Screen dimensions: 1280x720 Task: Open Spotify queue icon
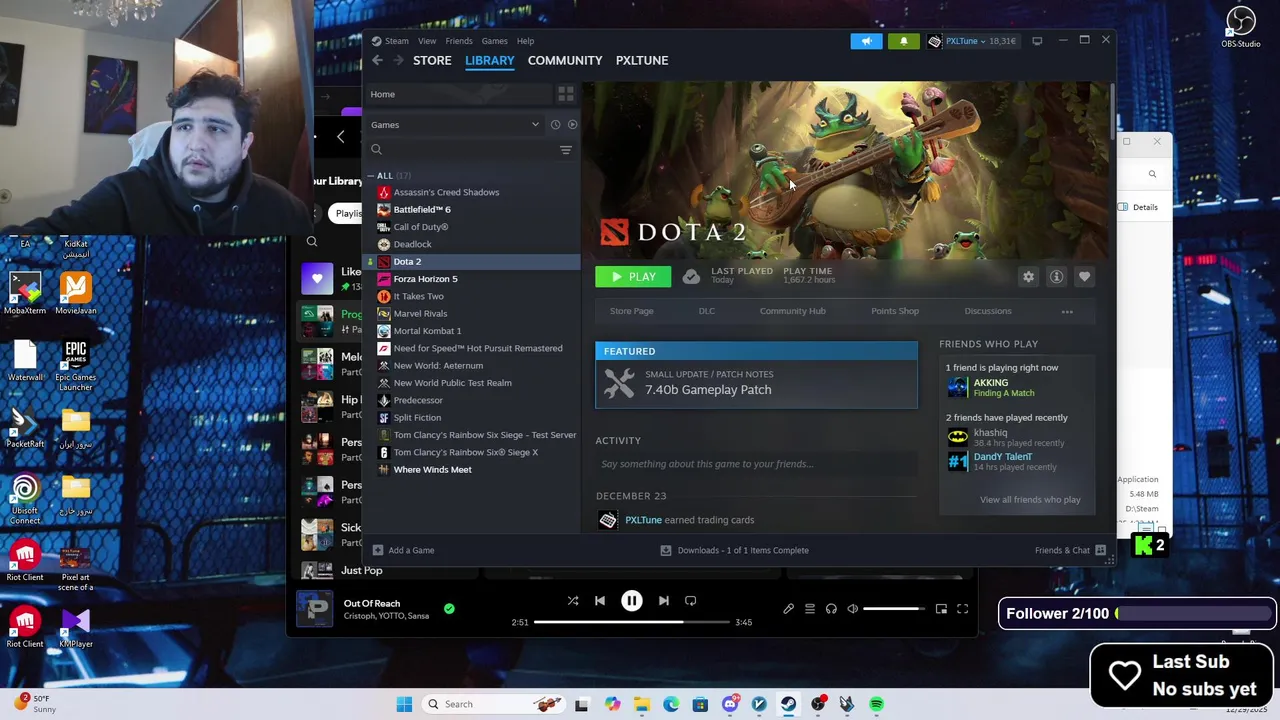pos(809,609)
